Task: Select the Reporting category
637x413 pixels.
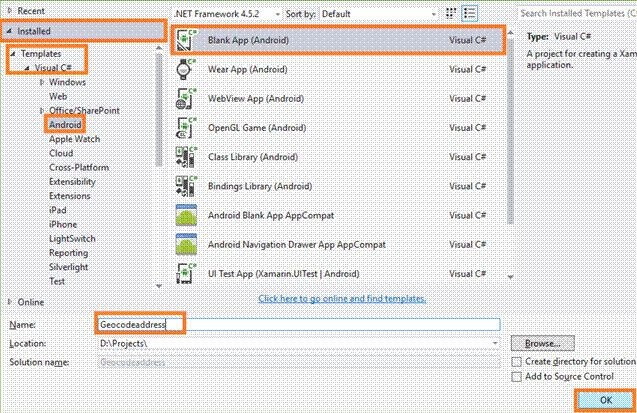Action: pyautogui.click(x=68, y=253)
